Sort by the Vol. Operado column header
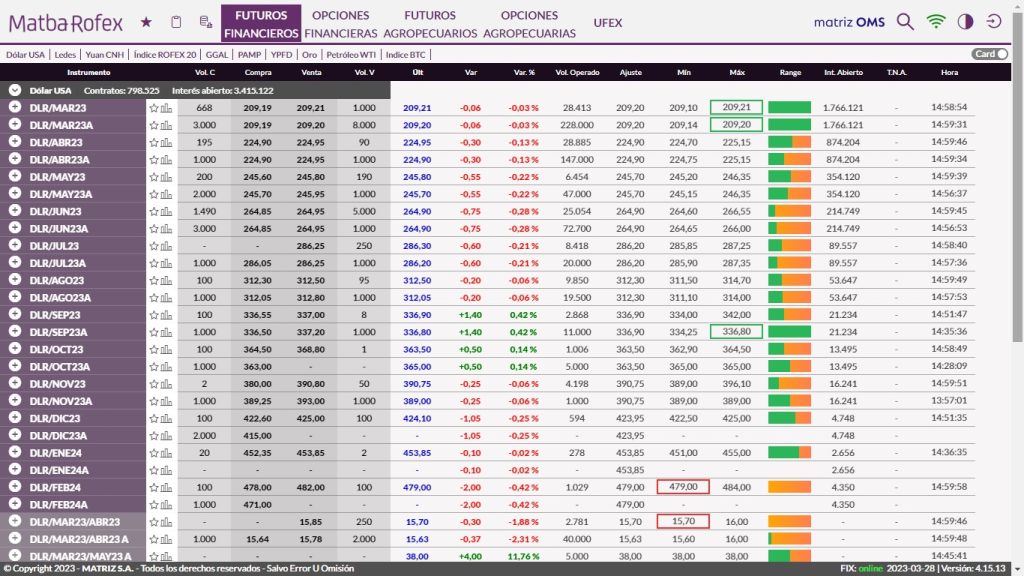The width and height of the screenshot is (1024, 576). 577,73
